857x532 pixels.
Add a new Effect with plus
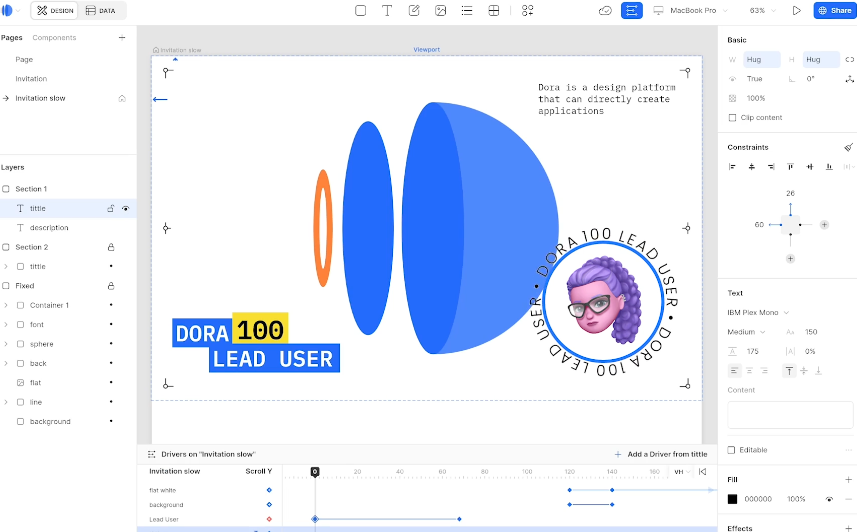coord(848,528)
